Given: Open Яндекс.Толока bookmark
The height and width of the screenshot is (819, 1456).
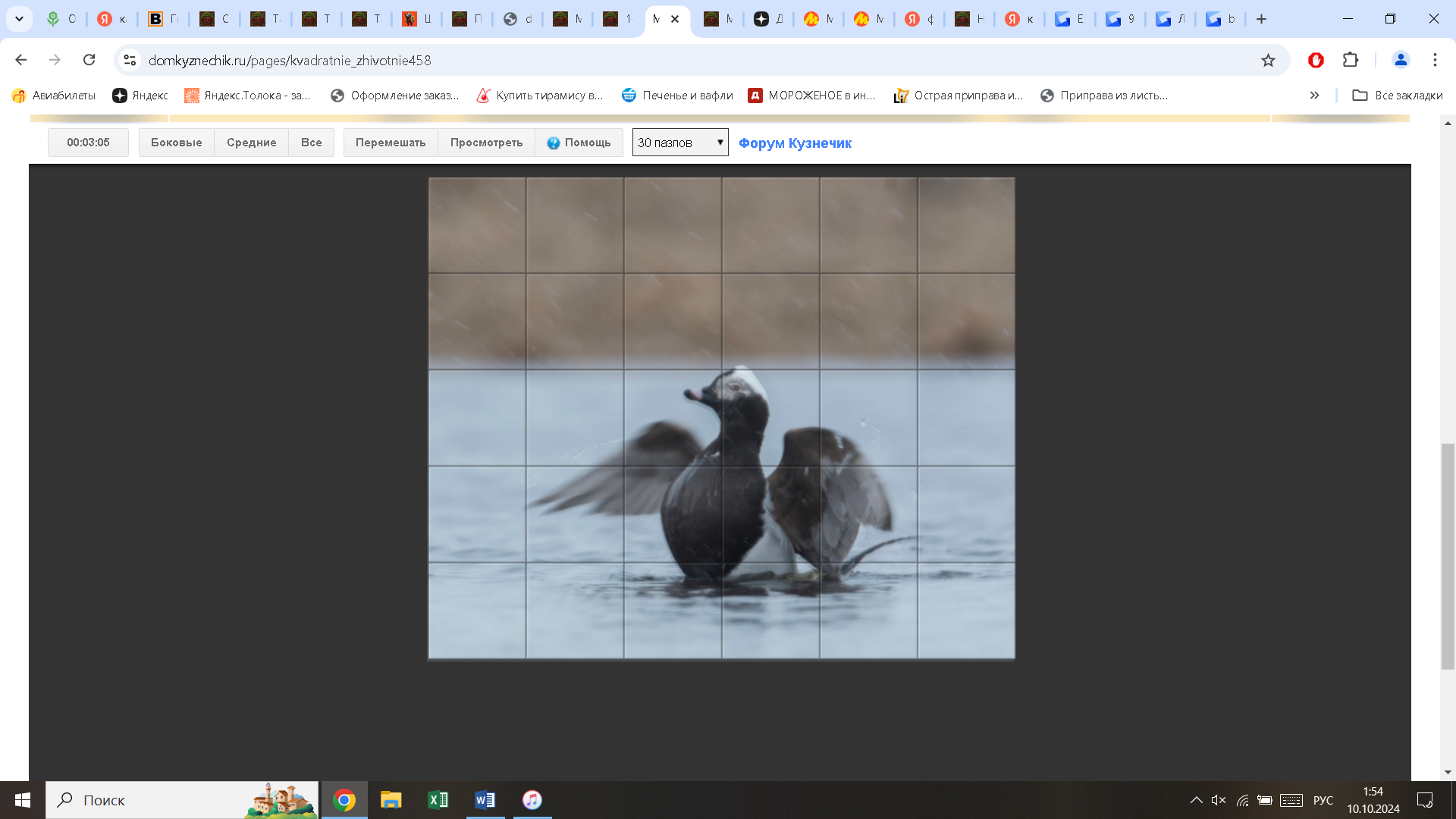Looking at the screenshot, I should [247, 95].
